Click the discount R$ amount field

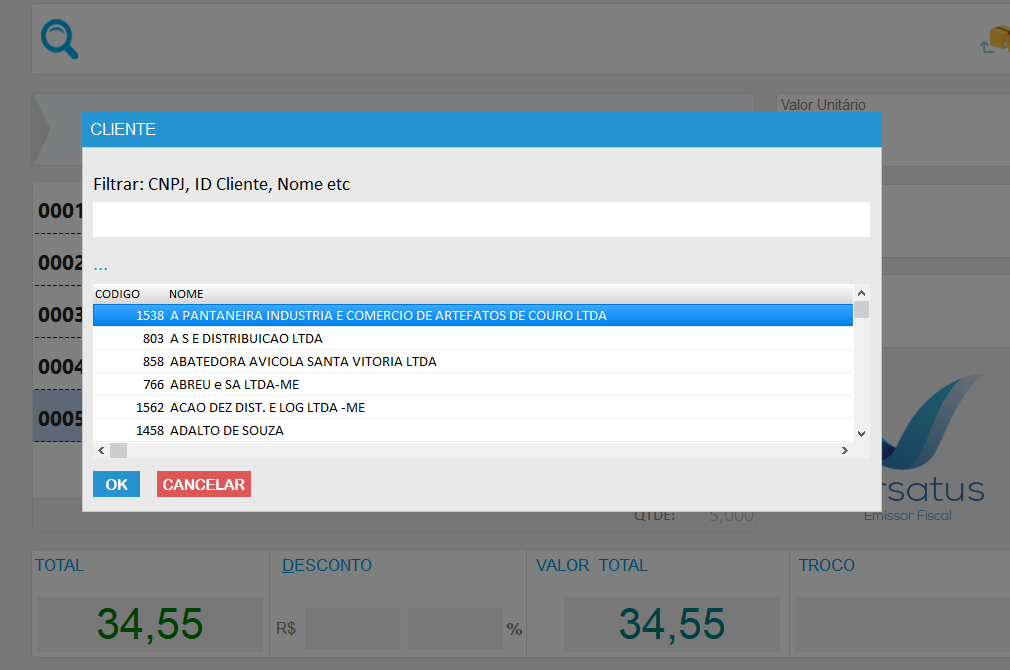352,628
